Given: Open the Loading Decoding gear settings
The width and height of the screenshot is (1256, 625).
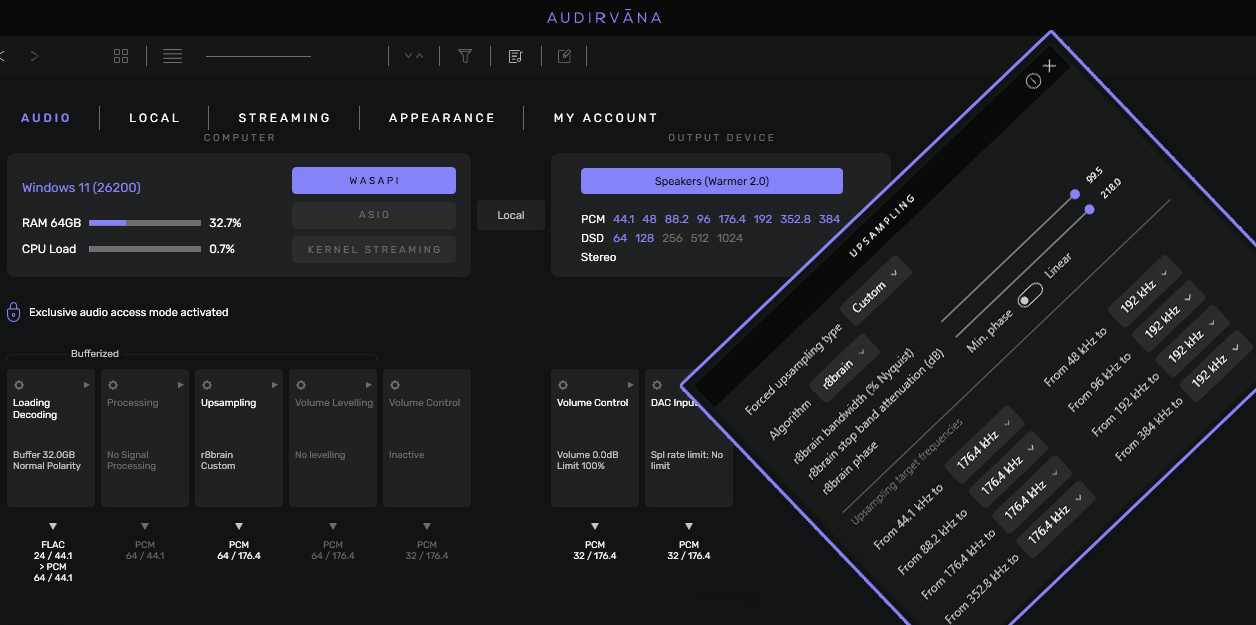Looking at the screenshot, I should click(19, 385).
